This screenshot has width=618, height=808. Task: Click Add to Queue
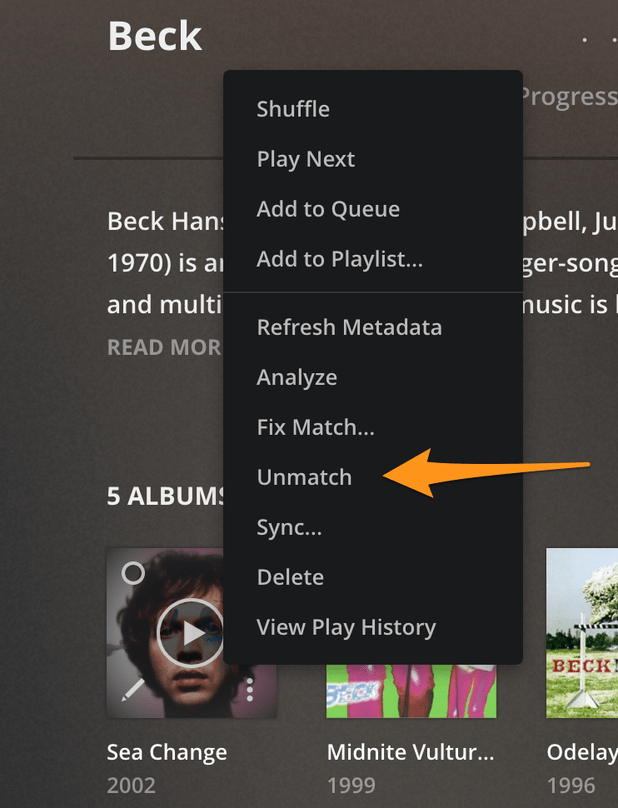click(373, 209)
